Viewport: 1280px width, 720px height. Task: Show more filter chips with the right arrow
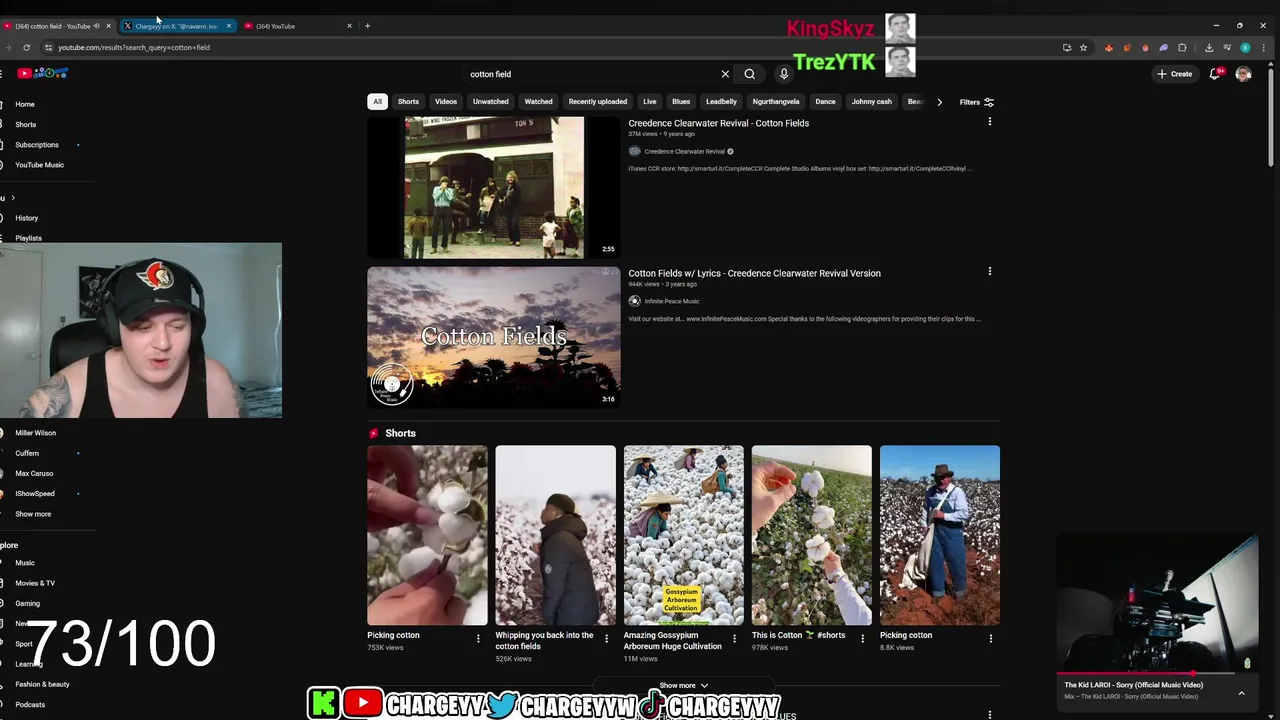939,102
